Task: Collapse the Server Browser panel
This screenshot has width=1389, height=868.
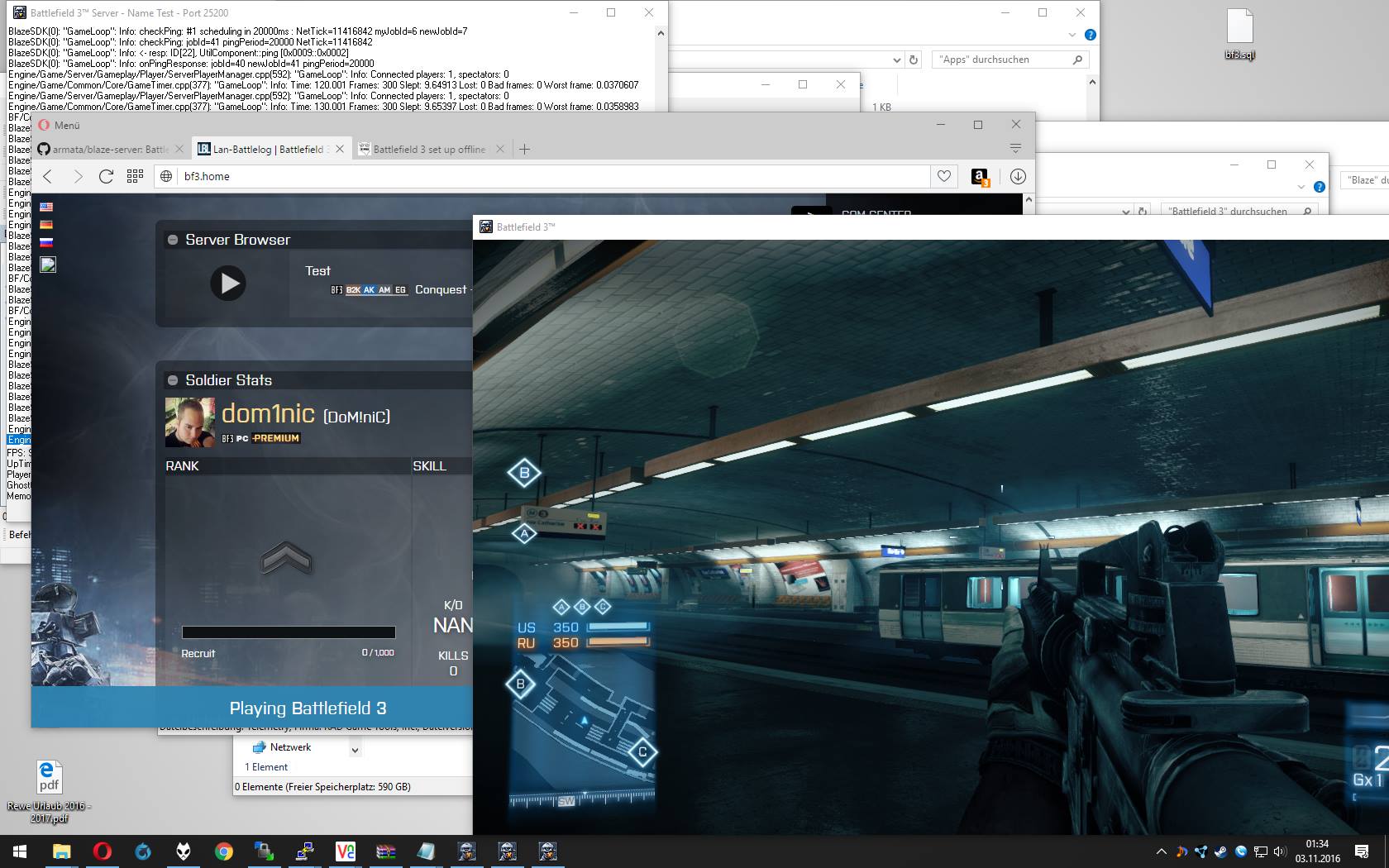Action: (173, 241)
